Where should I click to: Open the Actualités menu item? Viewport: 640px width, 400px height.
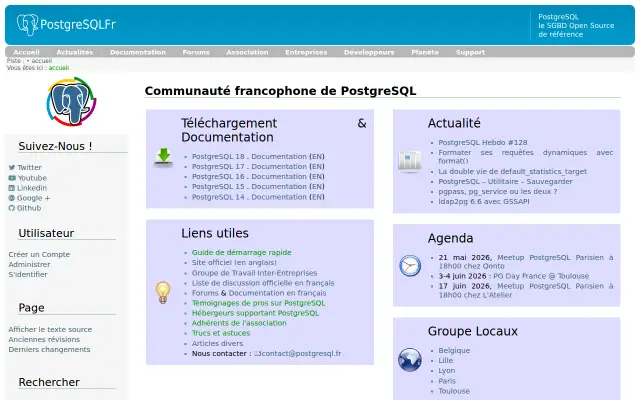pyautogui.click(x=75, y=52)
